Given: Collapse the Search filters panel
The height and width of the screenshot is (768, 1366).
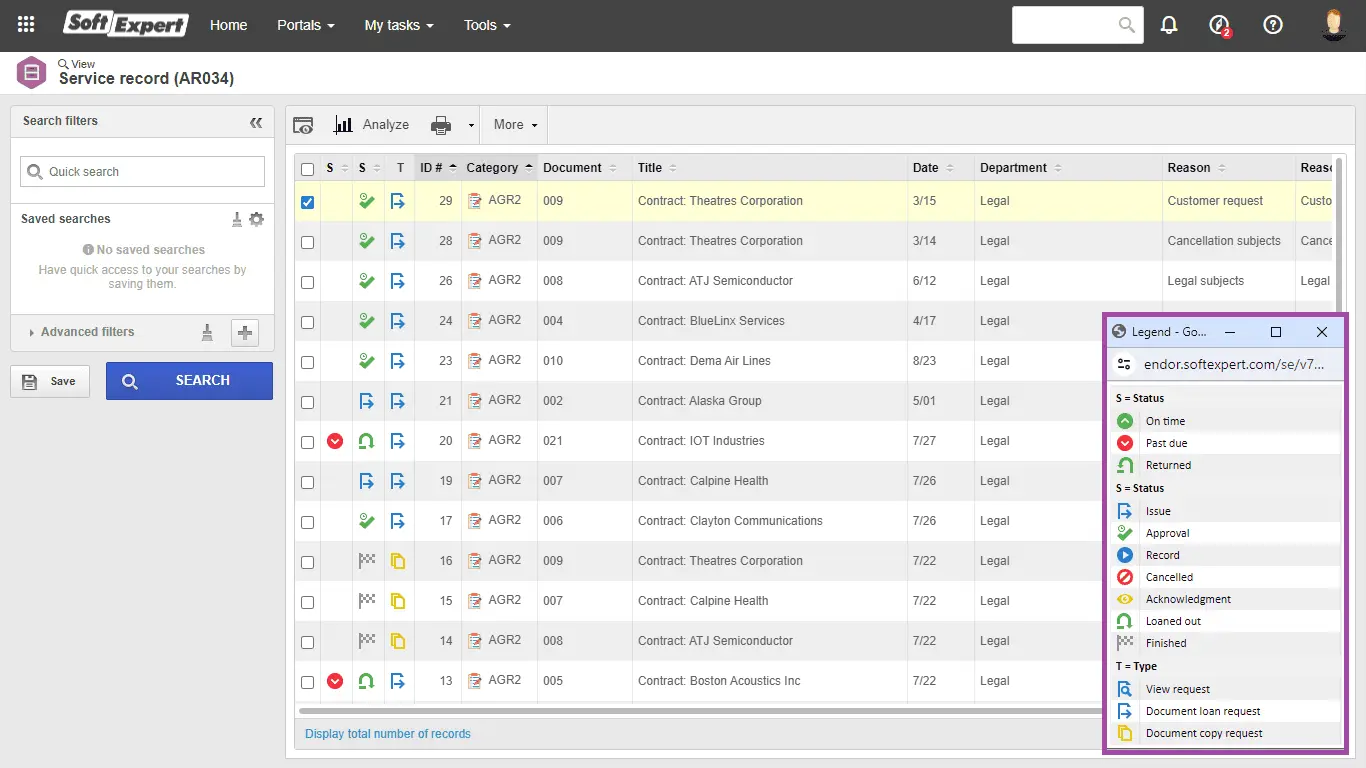Looking at the screenshot, I should click(256, 122).
